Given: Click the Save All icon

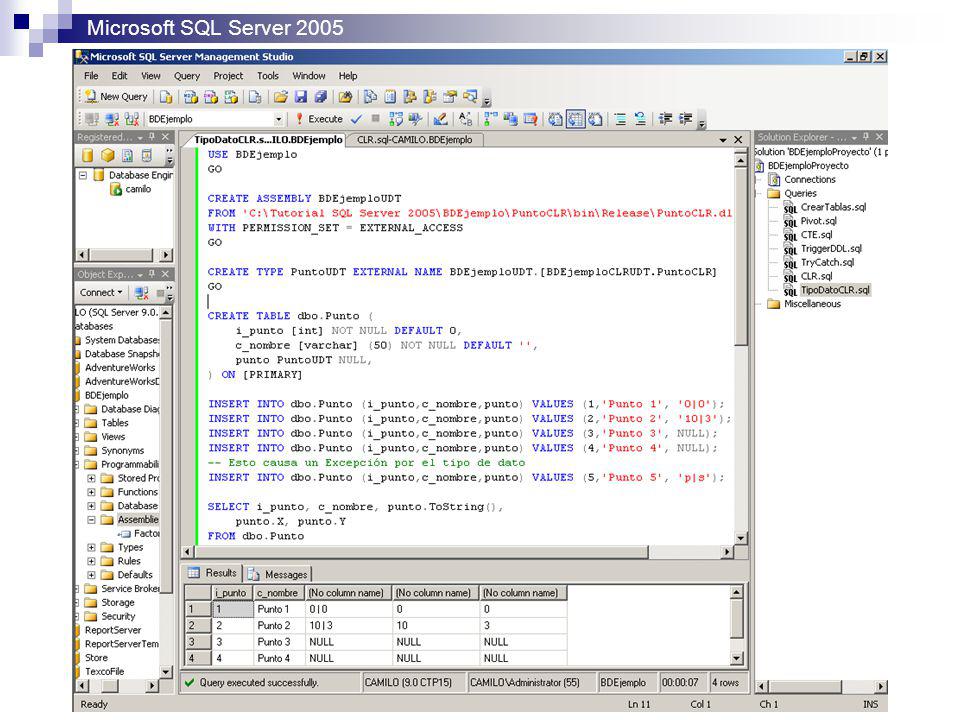Looking at the screenshot, I should [x=320, y=97].
